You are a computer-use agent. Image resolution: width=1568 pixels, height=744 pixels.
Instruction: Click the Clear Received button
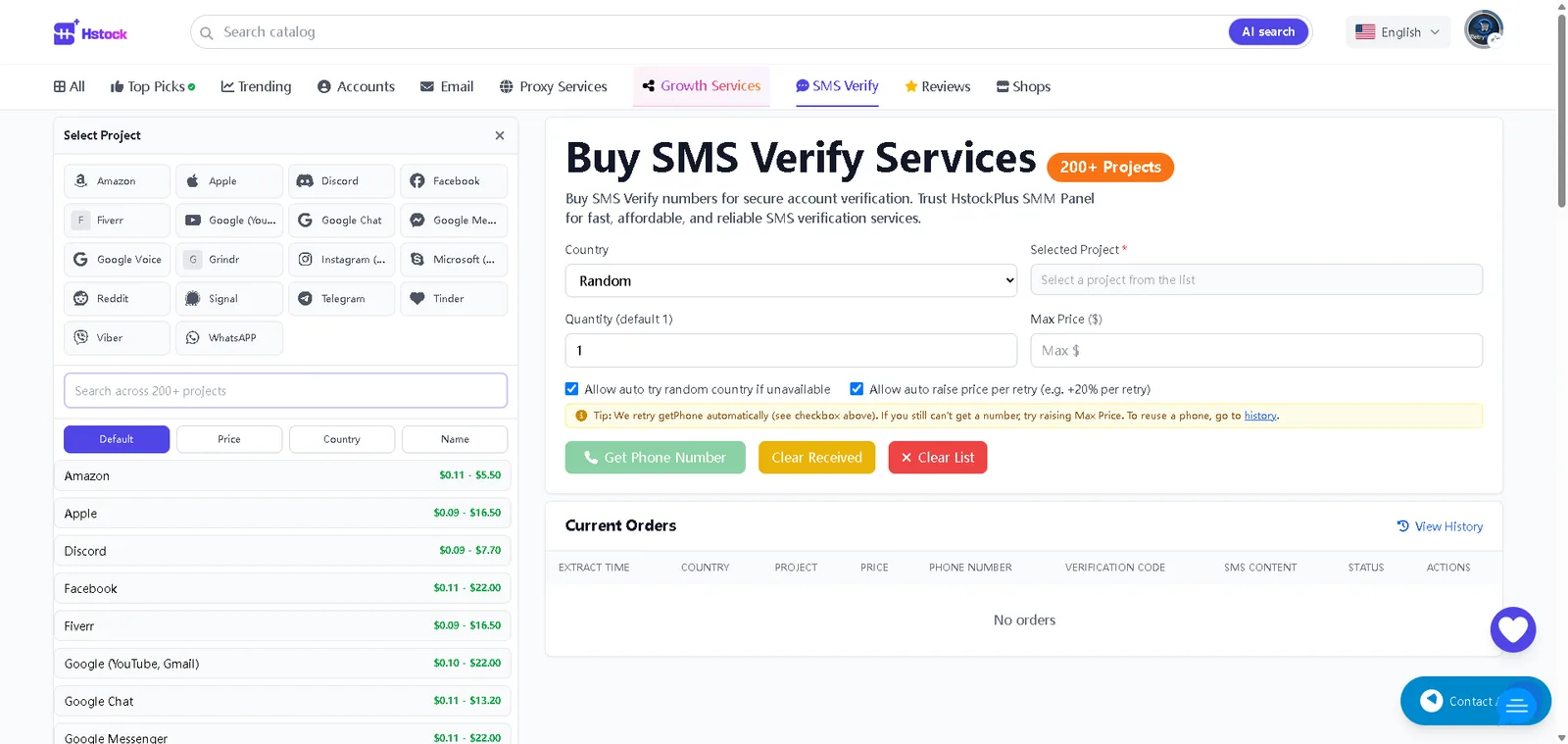point(816,458)
